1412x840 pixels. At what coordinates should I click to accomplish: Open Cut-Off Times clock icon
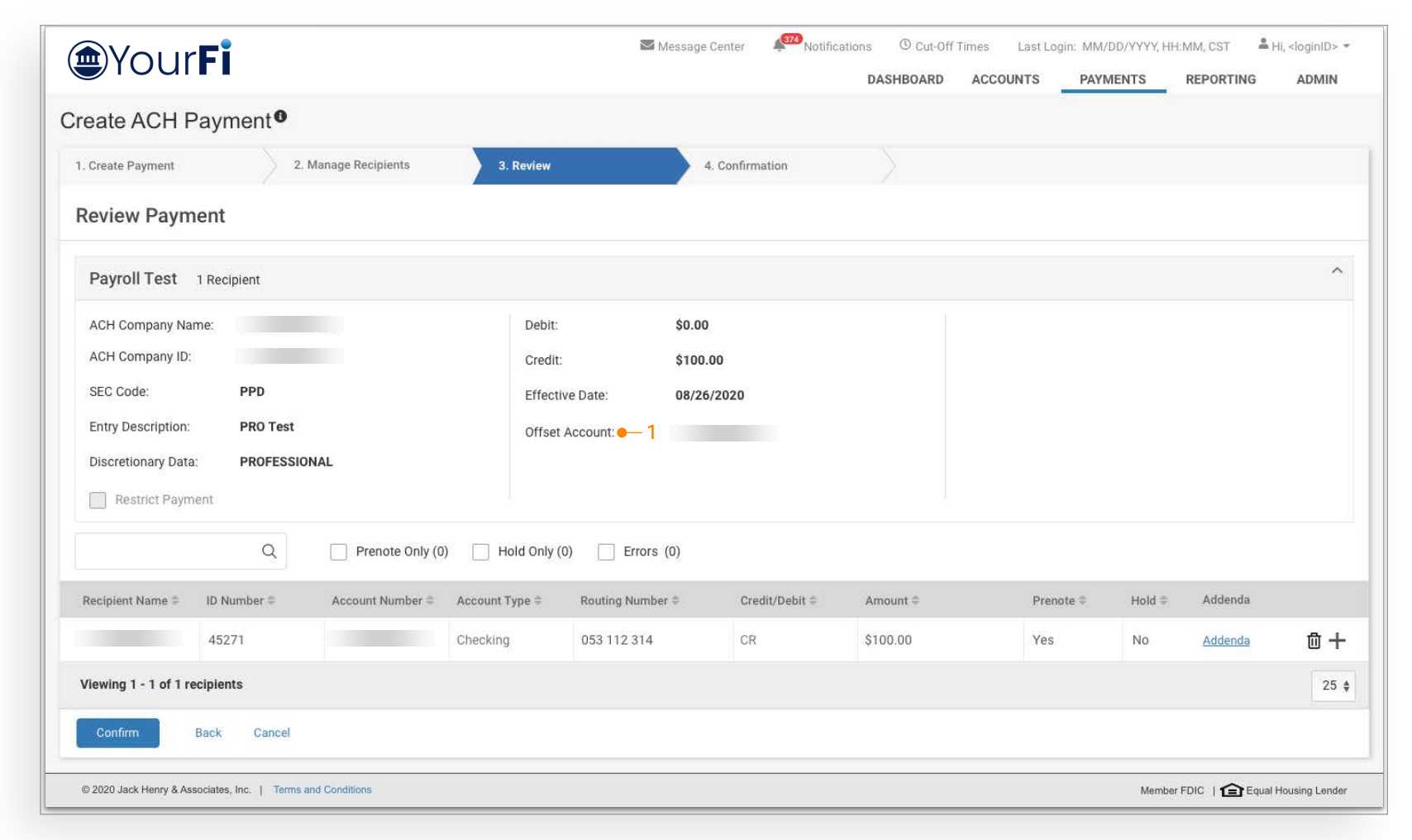(905, 45)
